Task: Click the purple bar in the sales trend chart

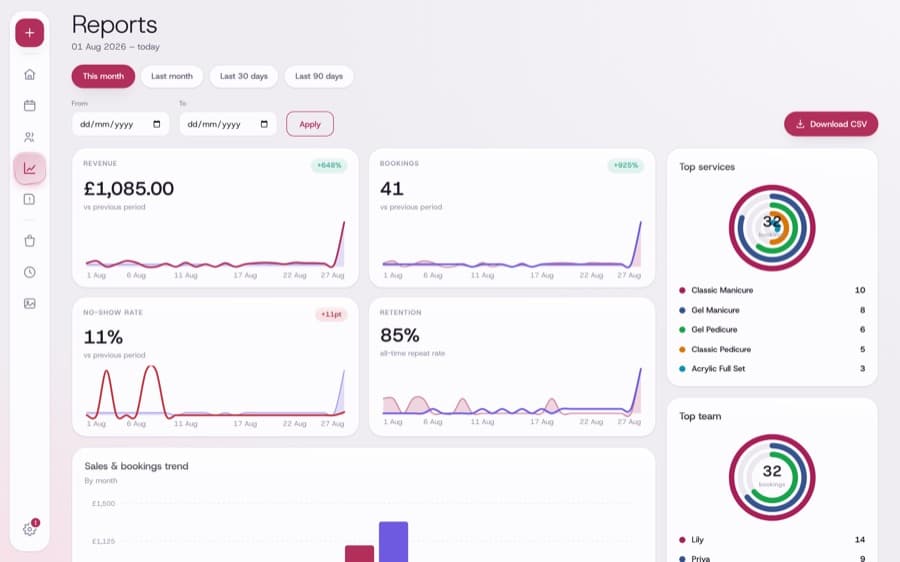Action: click(393, 542)
